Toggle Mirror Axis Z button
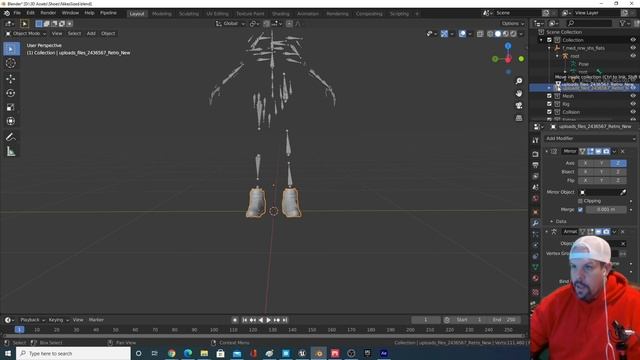640x360 pixels. pyautogui.click(x=618, y=163)
